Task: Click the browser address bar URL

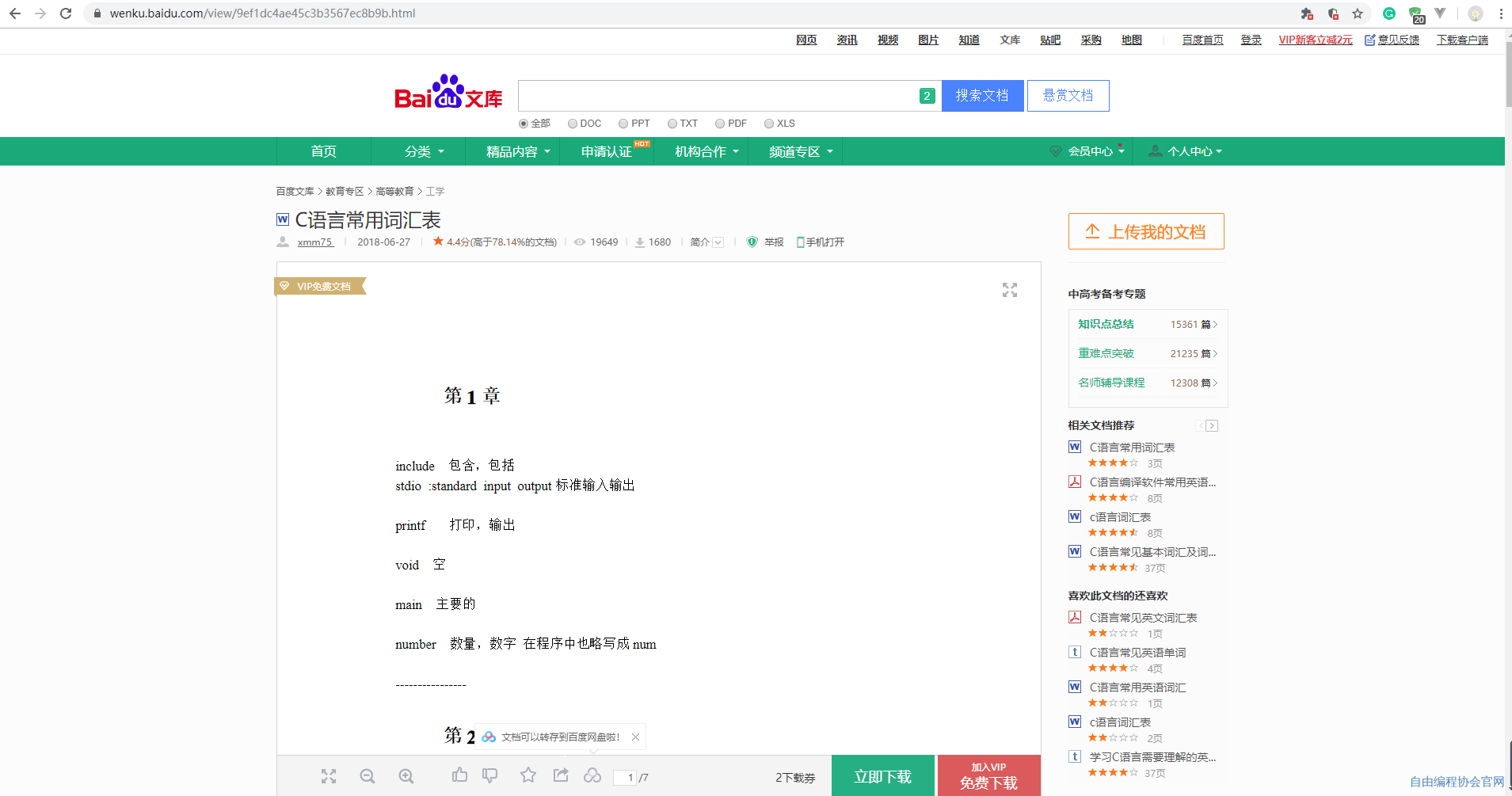Action: click(262, 13)
